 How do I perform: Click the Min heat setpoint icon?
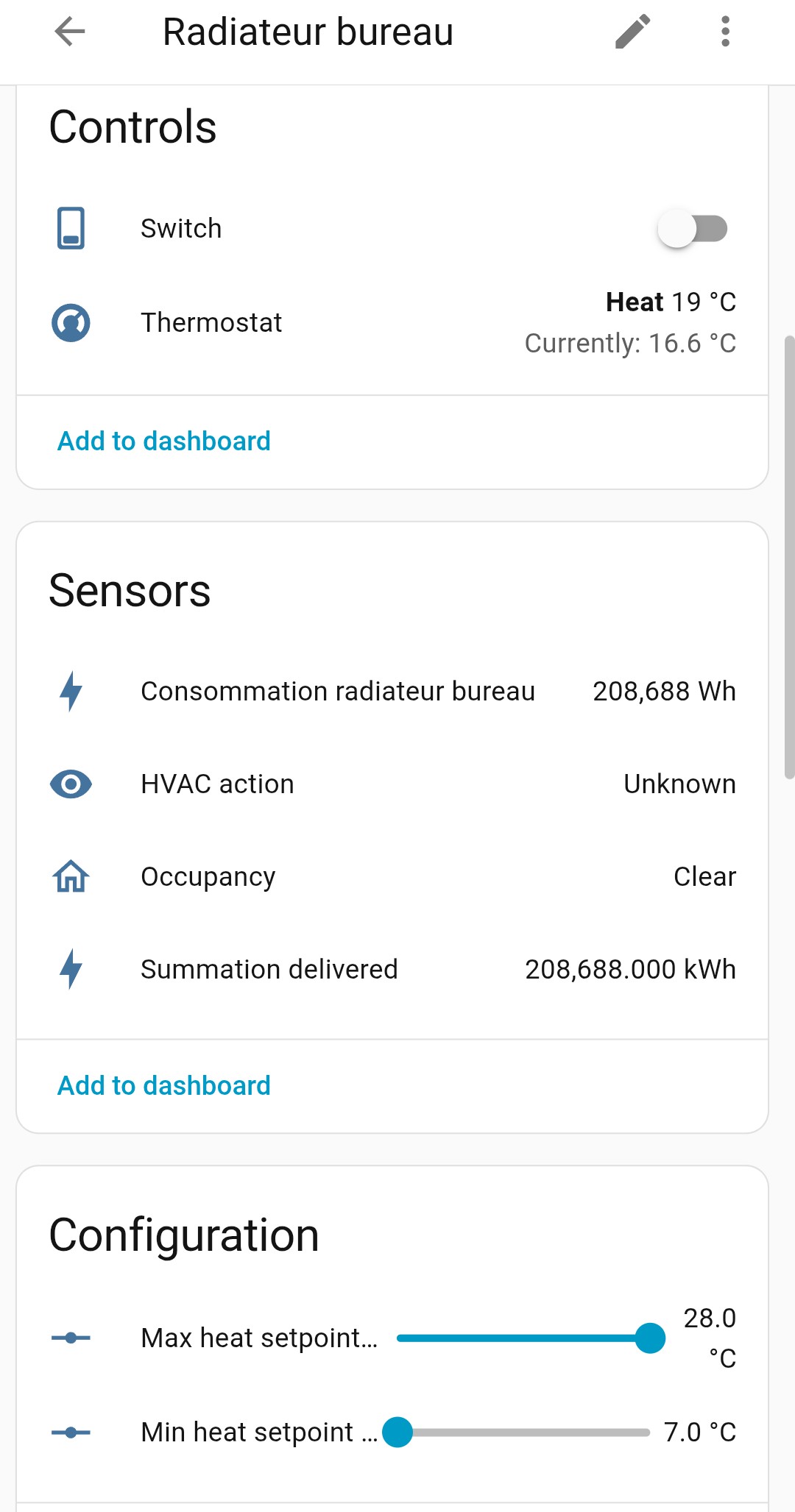[71, 1433]
